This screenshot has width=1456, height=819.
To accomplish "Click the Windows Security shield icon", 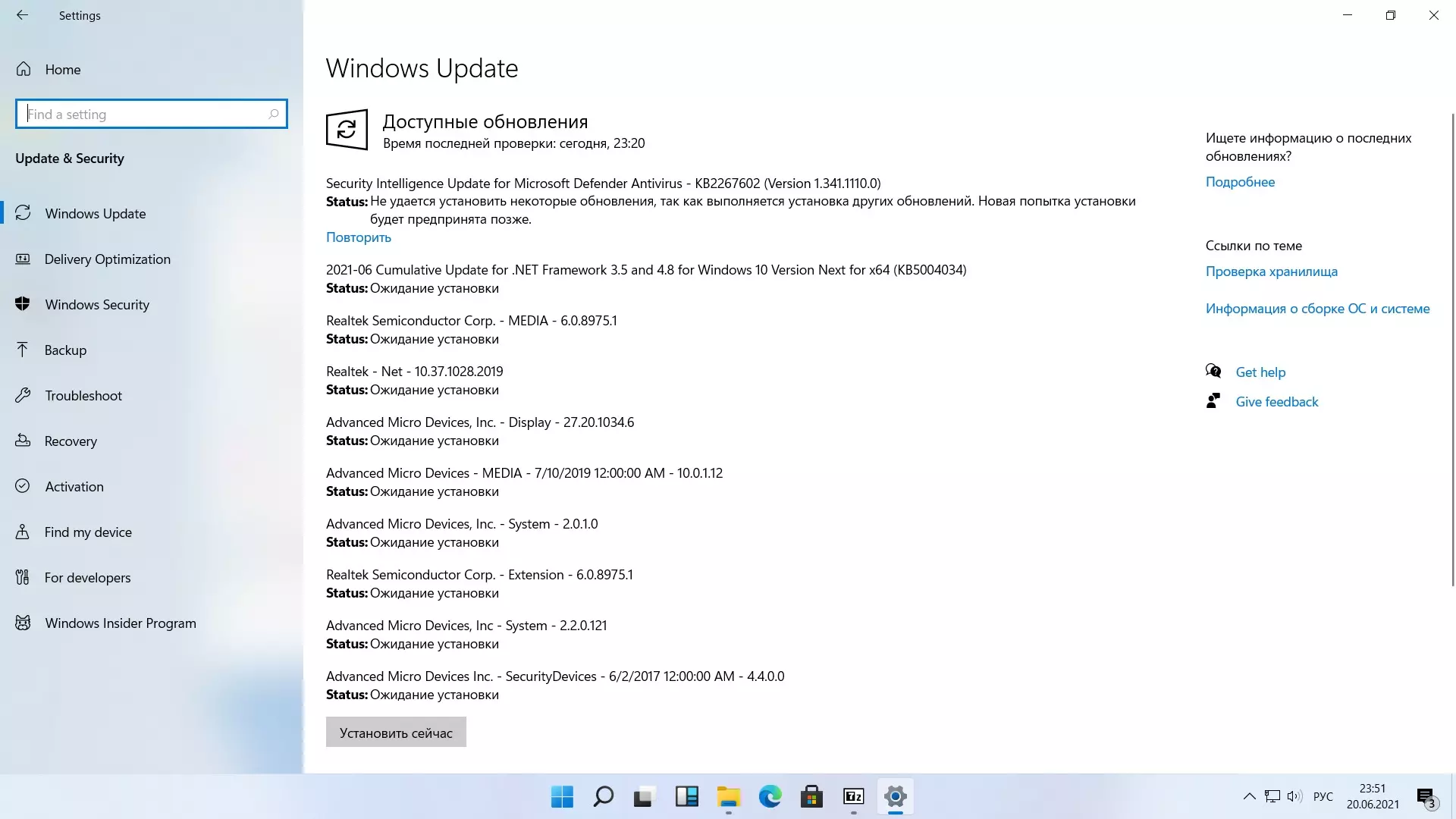I will (23, 304).
